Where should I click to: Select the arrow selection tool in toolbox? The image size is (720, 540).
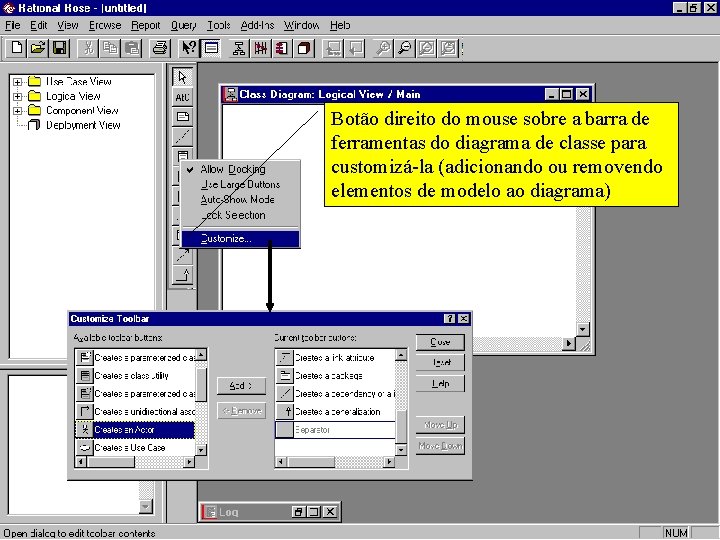click(x=182, y=77)
